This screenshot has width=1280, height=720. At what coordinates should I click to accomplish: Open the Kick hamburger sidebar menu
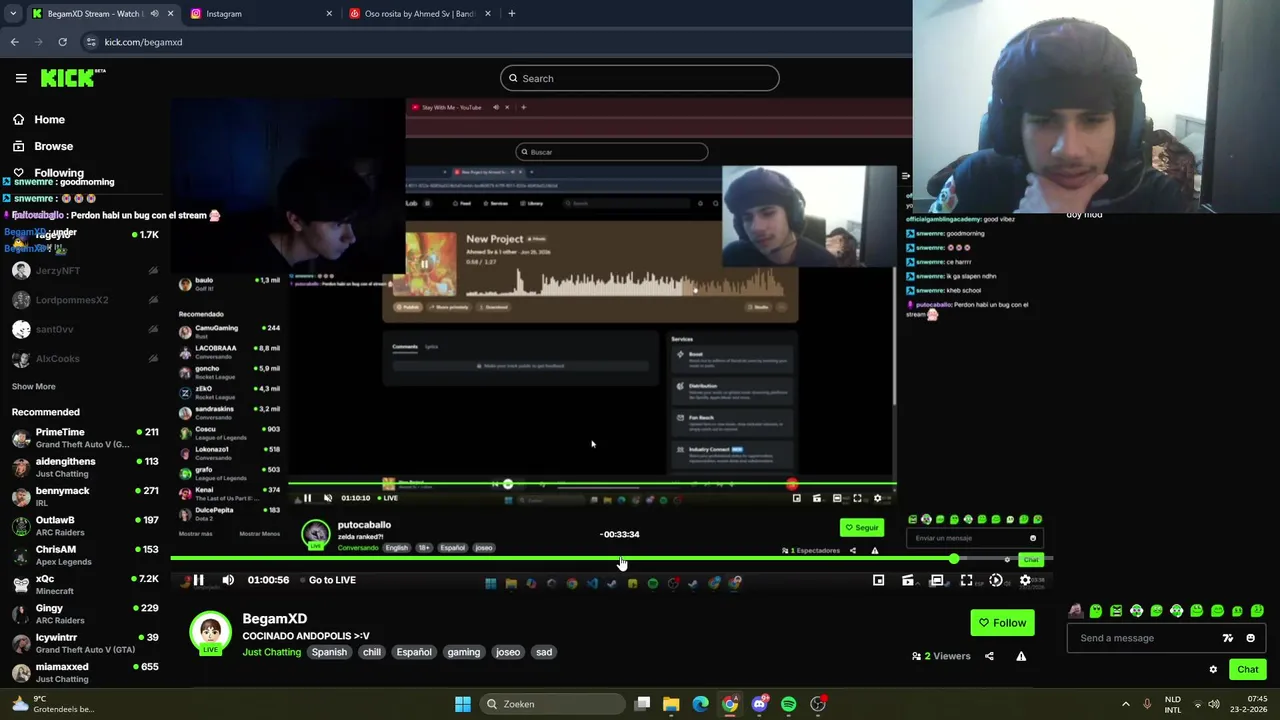[21, 78]
